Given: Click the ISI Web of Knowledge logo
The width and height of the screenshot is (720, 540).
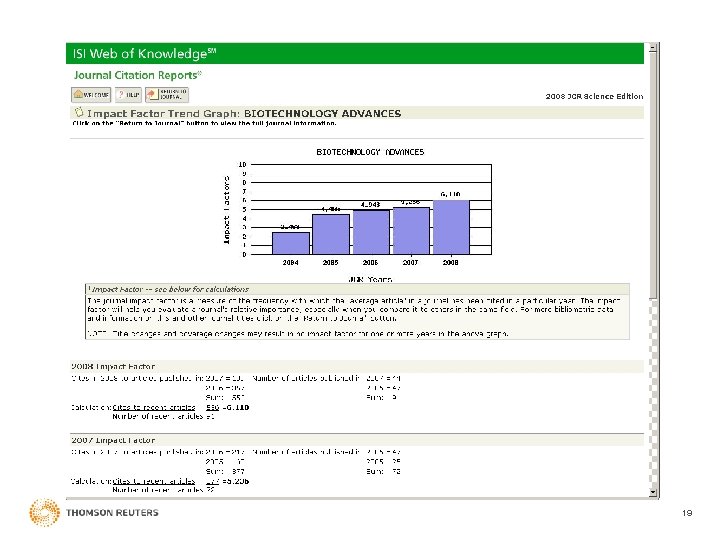Looking at the screenshot, I should [144, 54].
